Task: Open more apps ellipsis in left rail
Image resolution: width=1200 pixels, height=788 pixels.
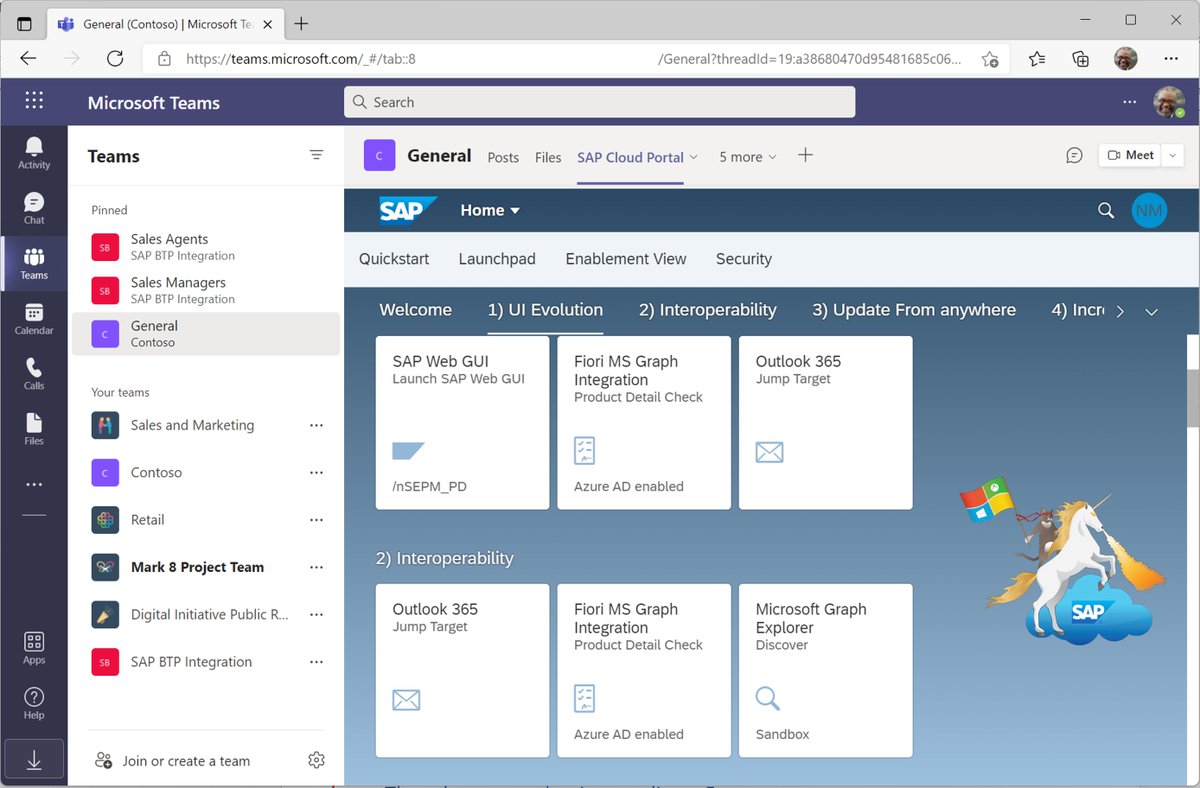Action: (x=34, y=484)
